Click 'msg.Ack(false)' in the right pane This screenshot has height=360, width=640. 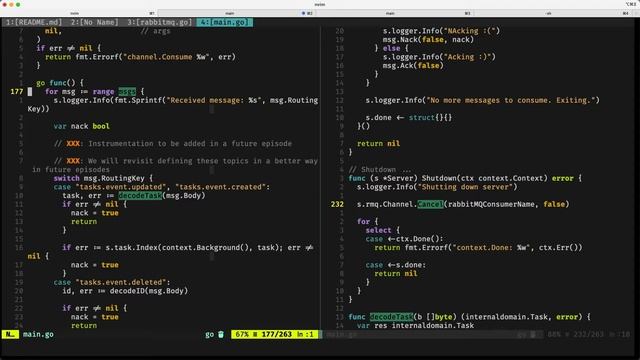point(413,66)
